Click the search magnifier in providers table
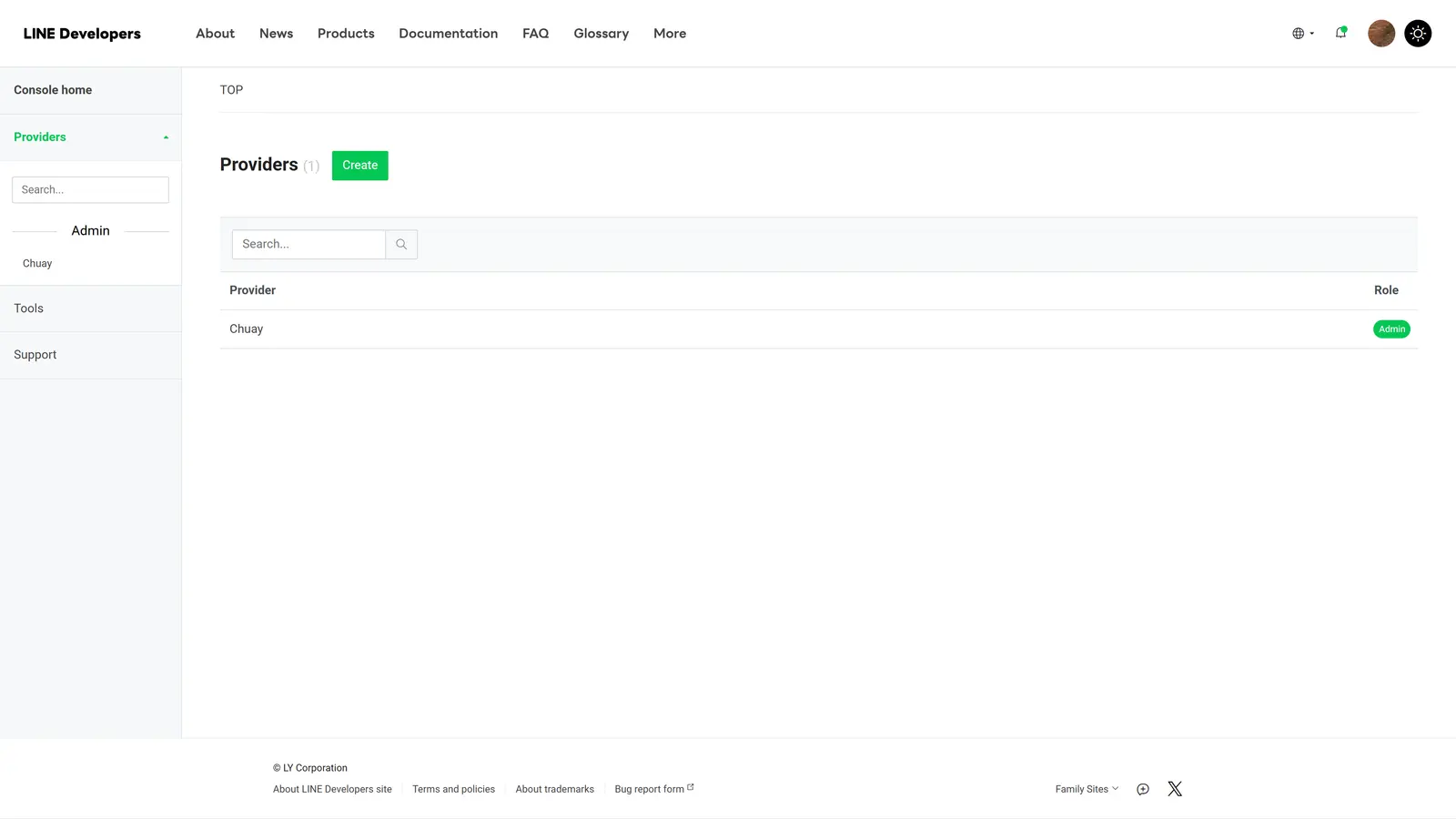 coord(401,245)
